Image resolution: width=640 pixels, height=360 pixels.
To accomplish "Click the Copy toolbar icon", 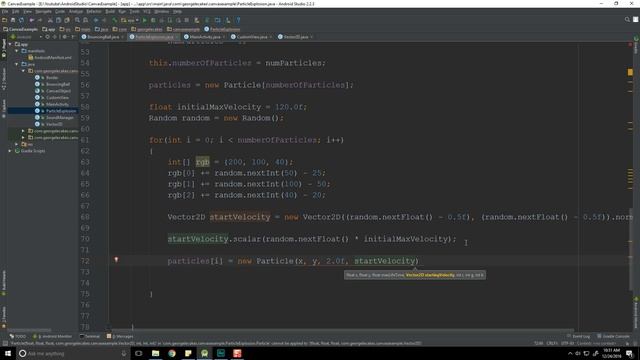I will [58, 20].
